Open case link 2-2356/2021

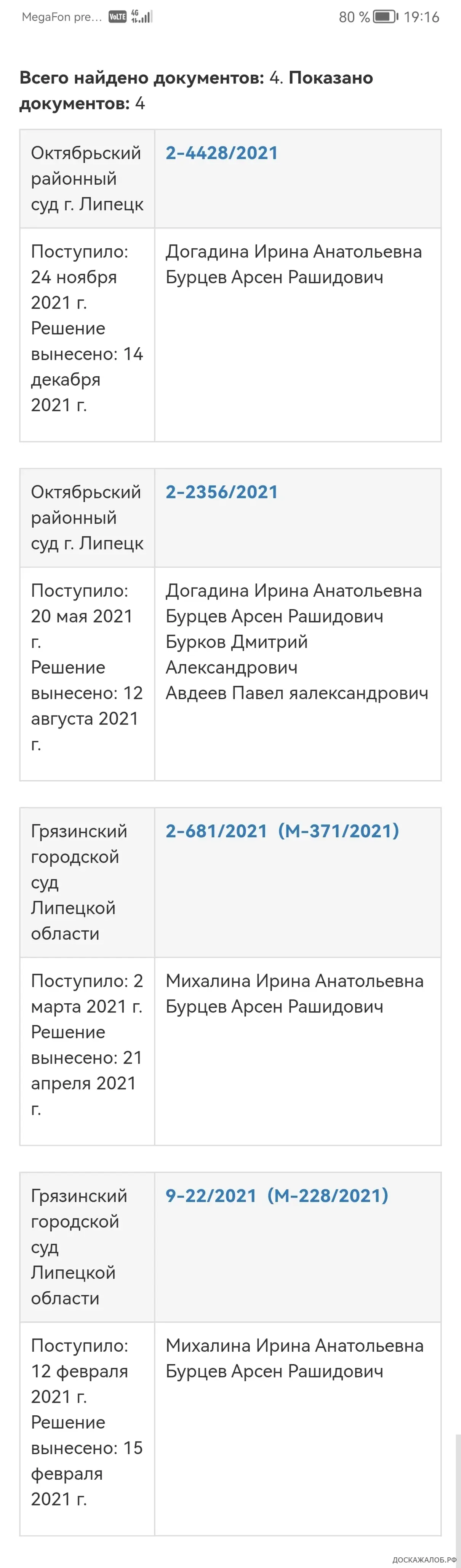click(222, 492)
